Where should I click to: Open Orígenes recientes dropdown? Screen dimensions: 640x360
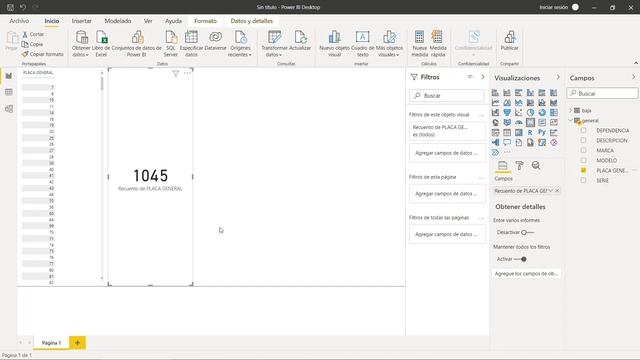point(240,43)
